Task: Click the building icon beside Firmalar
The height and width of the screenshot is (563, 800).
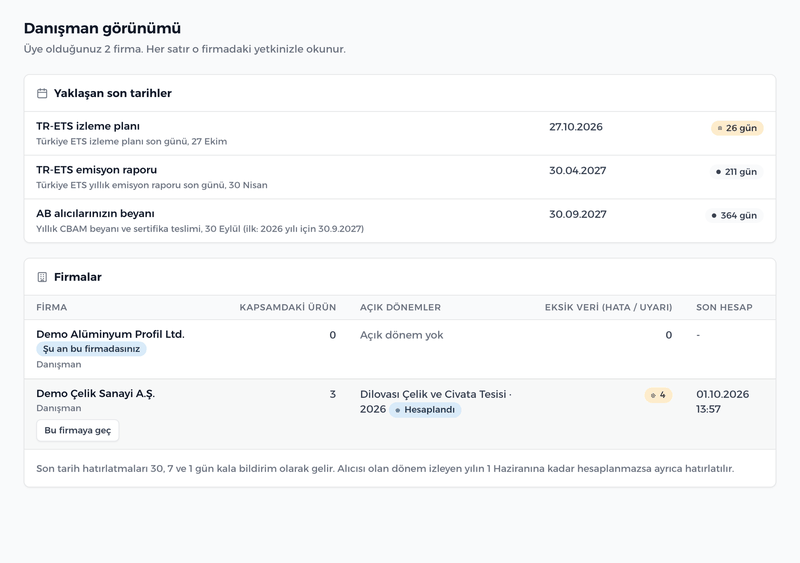Action: tap(42, 277)
